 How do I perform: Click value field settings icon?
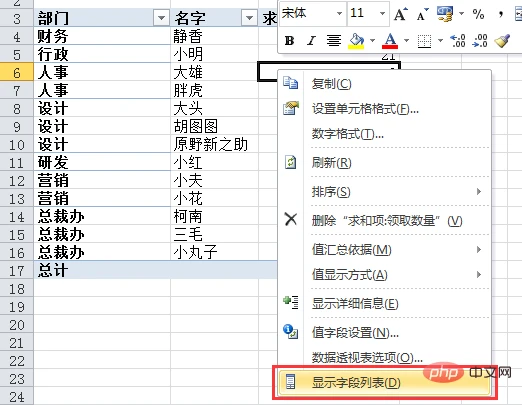pos(290,332)
